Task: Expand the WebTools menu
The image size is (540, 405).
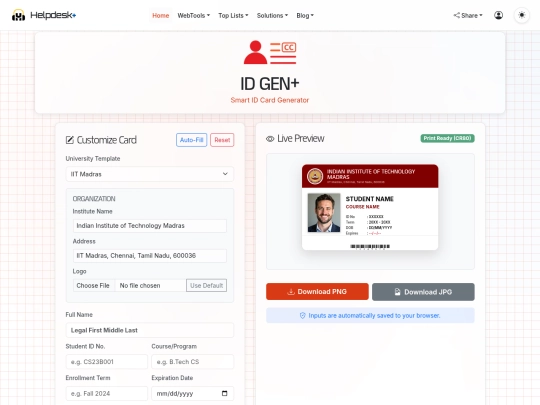Action: coord(194,15)
